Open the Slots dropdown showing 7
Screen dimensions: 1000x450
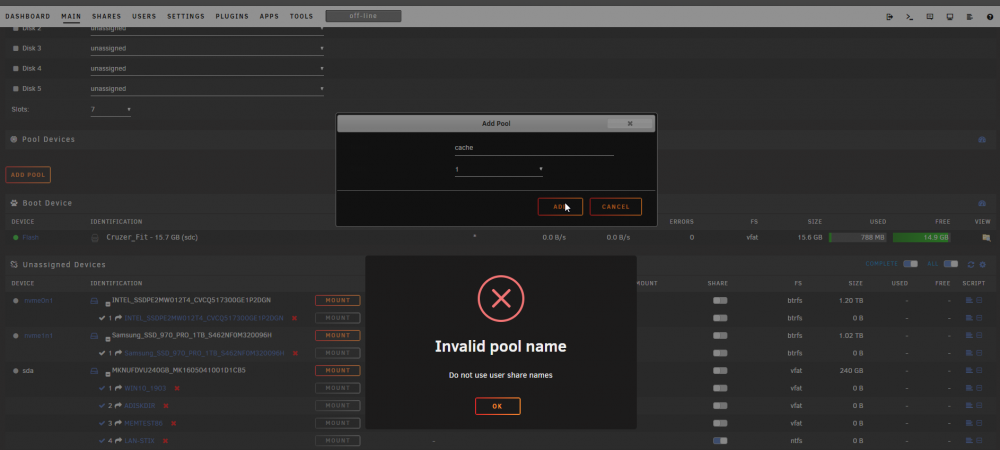coord(110,110)
